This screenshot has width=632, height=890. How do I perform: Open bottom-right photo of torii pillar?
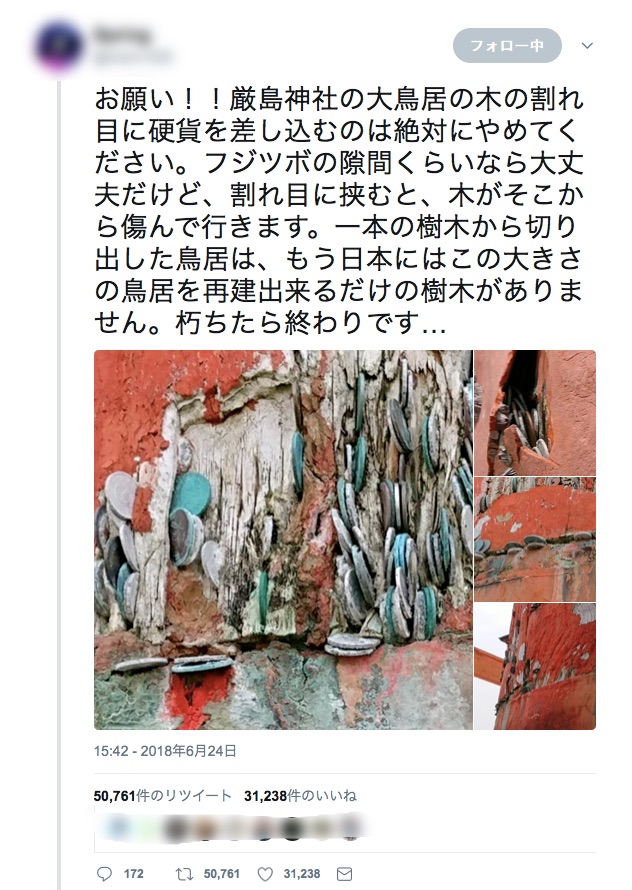[535, 666]
